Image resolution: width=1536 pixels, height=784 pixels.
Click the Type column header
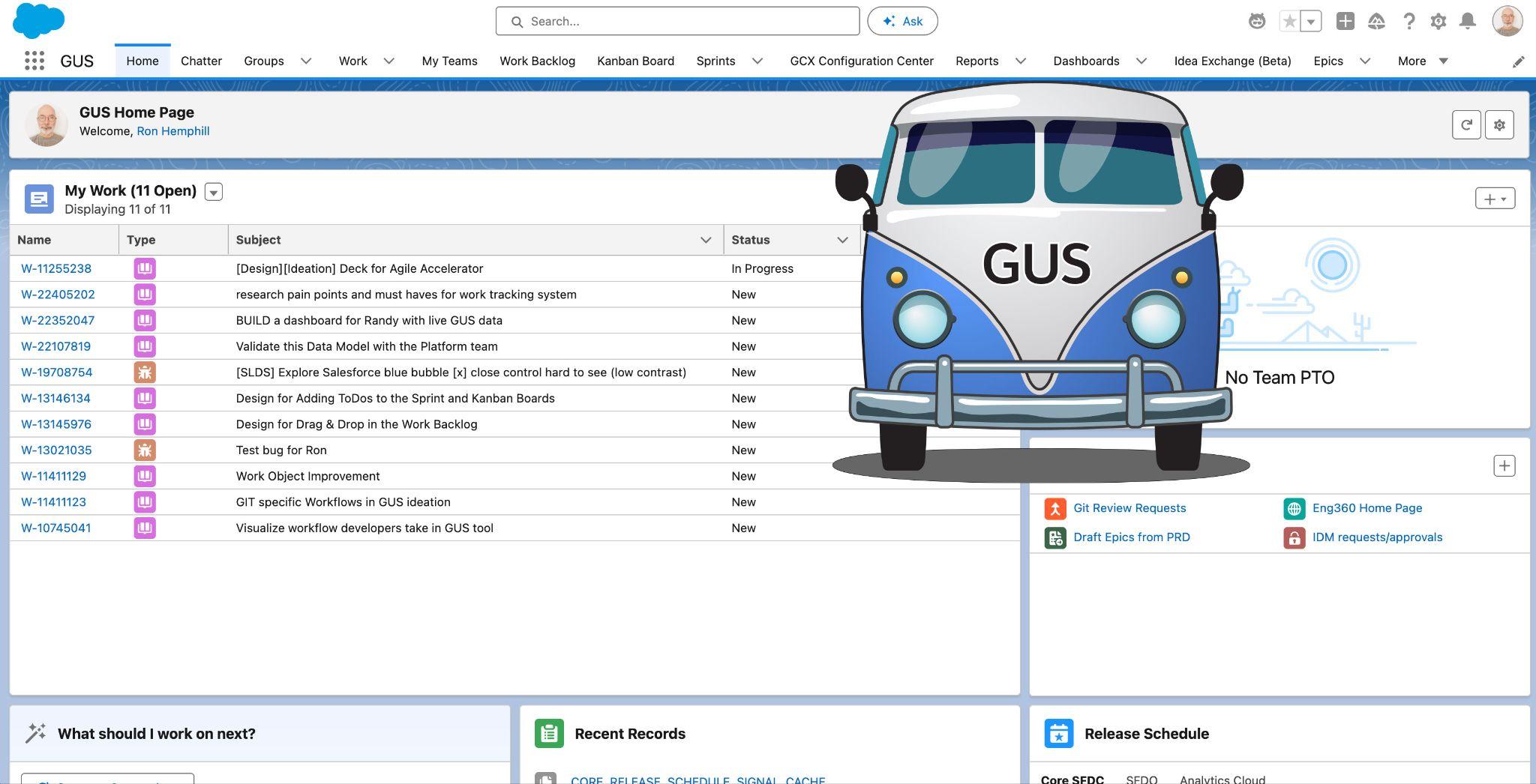tap(173, 240)
